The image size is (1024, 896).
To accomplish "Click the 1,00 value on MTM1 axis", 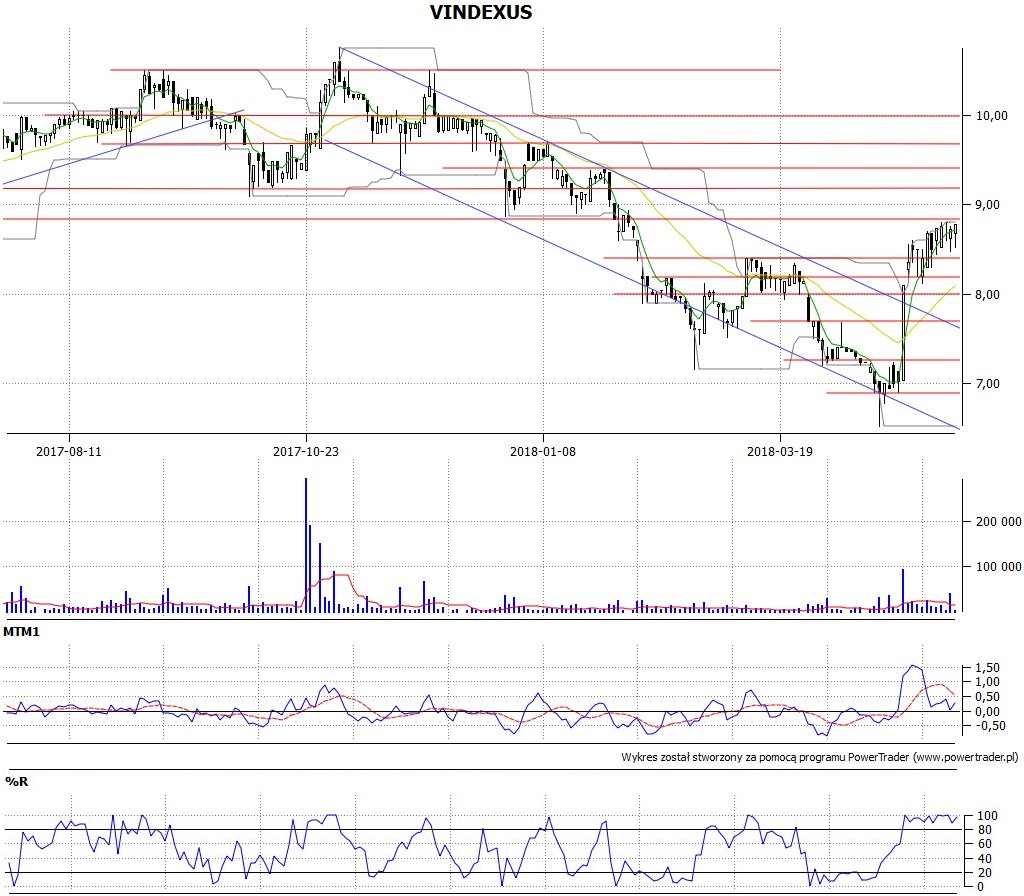I will click(987, 682).
